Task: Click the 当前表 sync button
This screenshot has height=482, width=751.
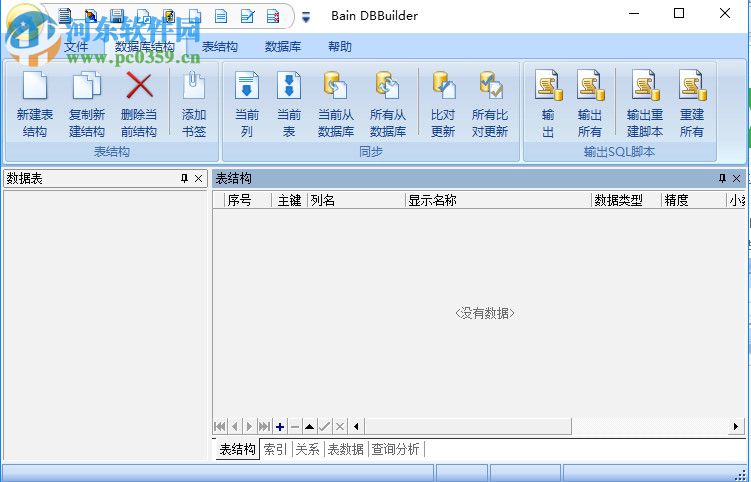Action: click(x=289, y=104)
